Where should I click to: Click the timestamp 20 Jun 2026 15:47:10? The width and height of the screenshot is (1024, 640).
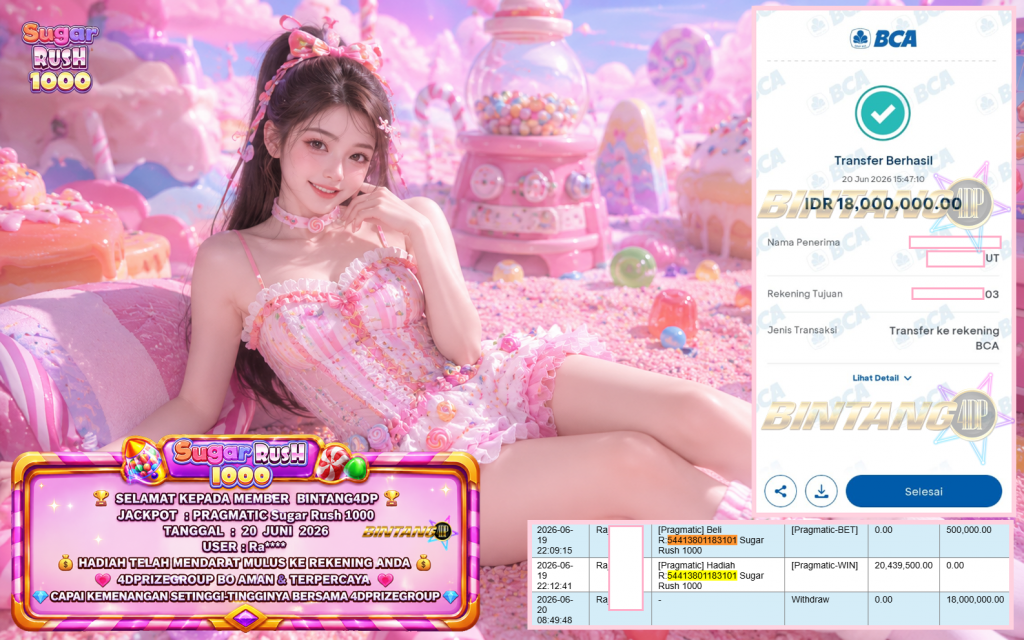883,179
